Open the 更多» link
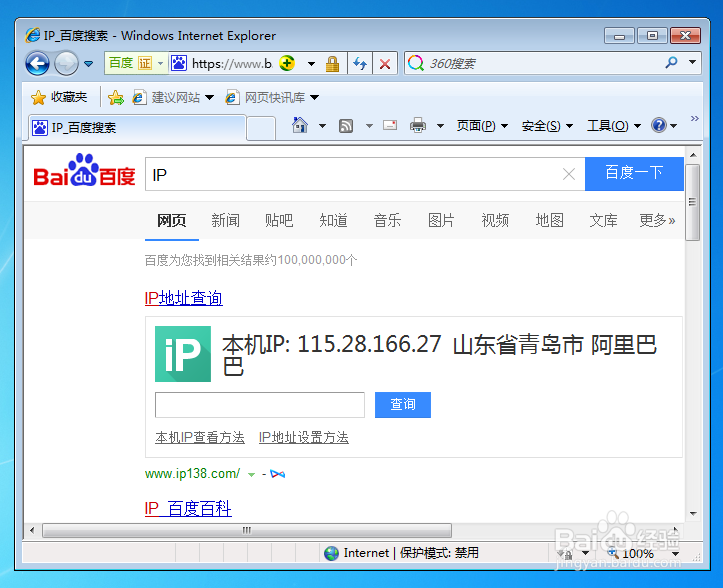Viewport: 723px width, 588px height. pyautogui.click(x=657, y=220)
